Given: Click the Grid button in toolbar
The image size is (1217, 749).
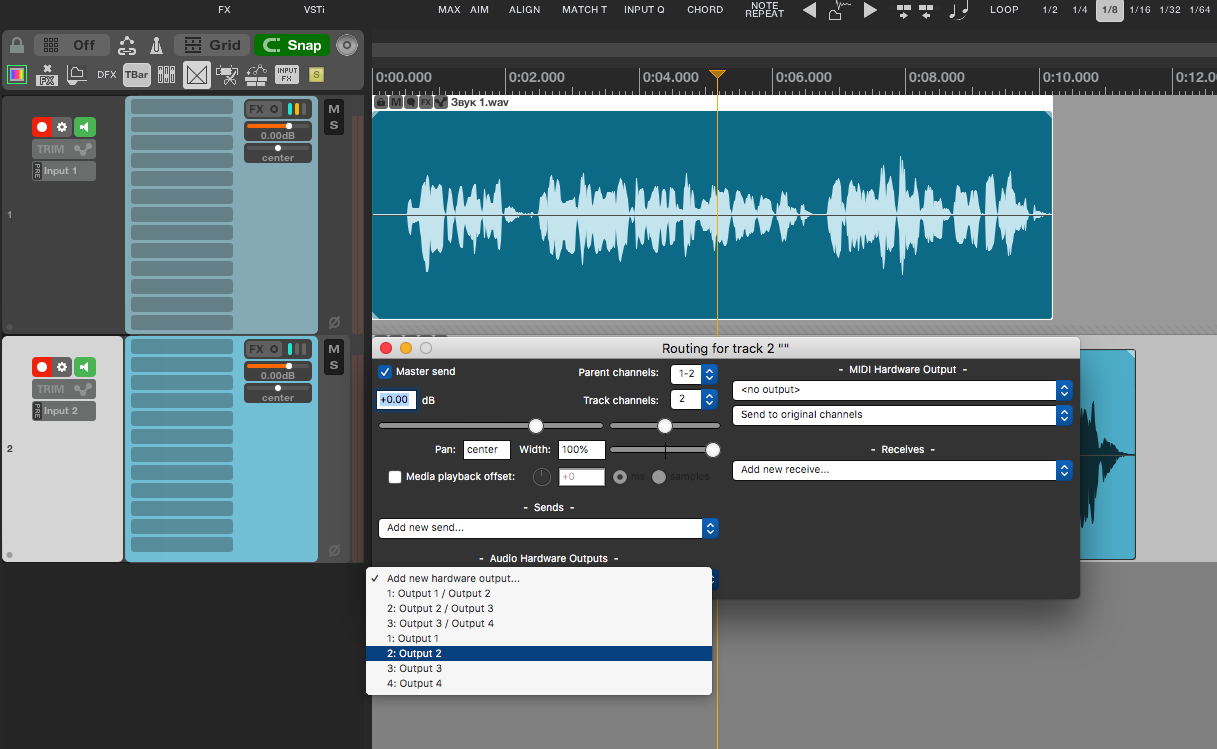Looking at the screenshot, I should pyautogui.click(x=213, y=45).
